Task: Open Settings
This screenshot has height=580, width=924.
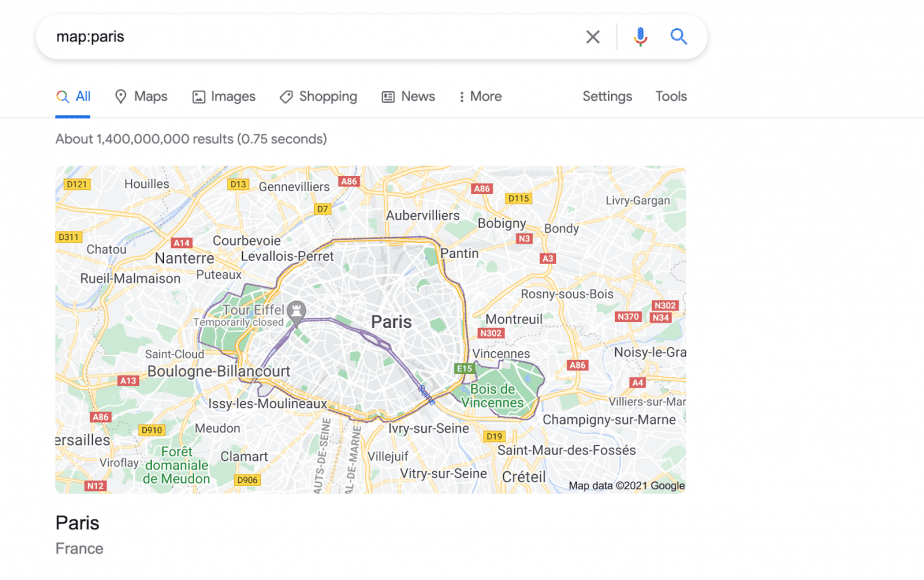Action: [x=607, y=97]
